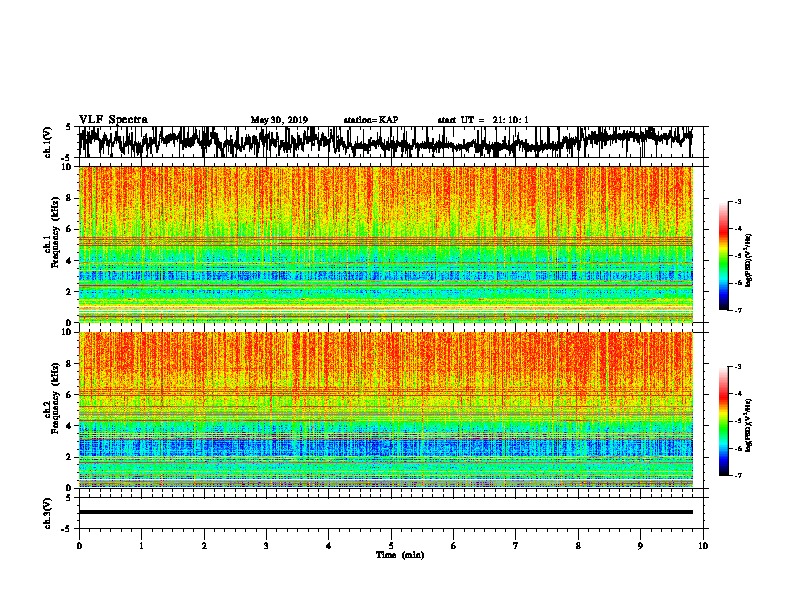Select the date text "May 30, 2019"
Viewport: 792px width, 612px height.
[279, 120]
